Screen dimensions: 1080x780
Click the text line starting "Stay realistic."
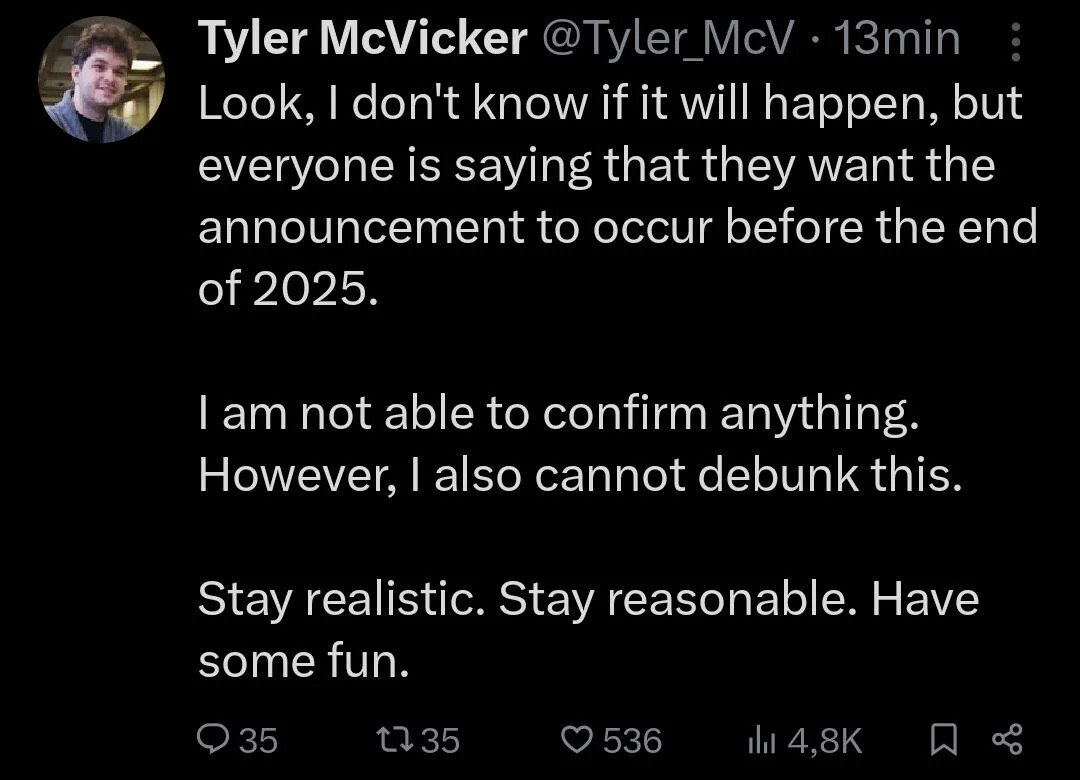[588, 599]
